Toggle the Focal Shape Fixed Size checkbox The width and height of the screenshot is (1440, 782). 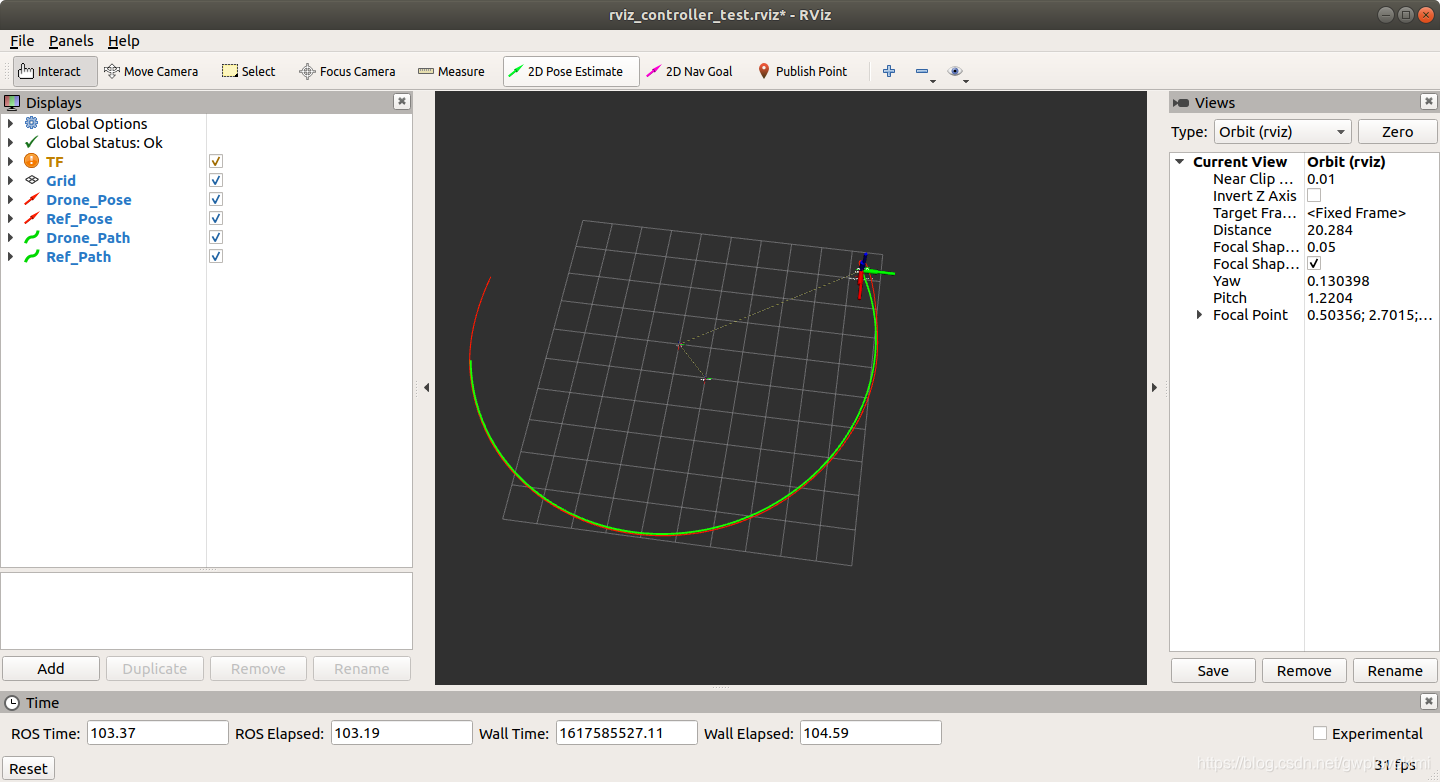tap(1314, 263)
